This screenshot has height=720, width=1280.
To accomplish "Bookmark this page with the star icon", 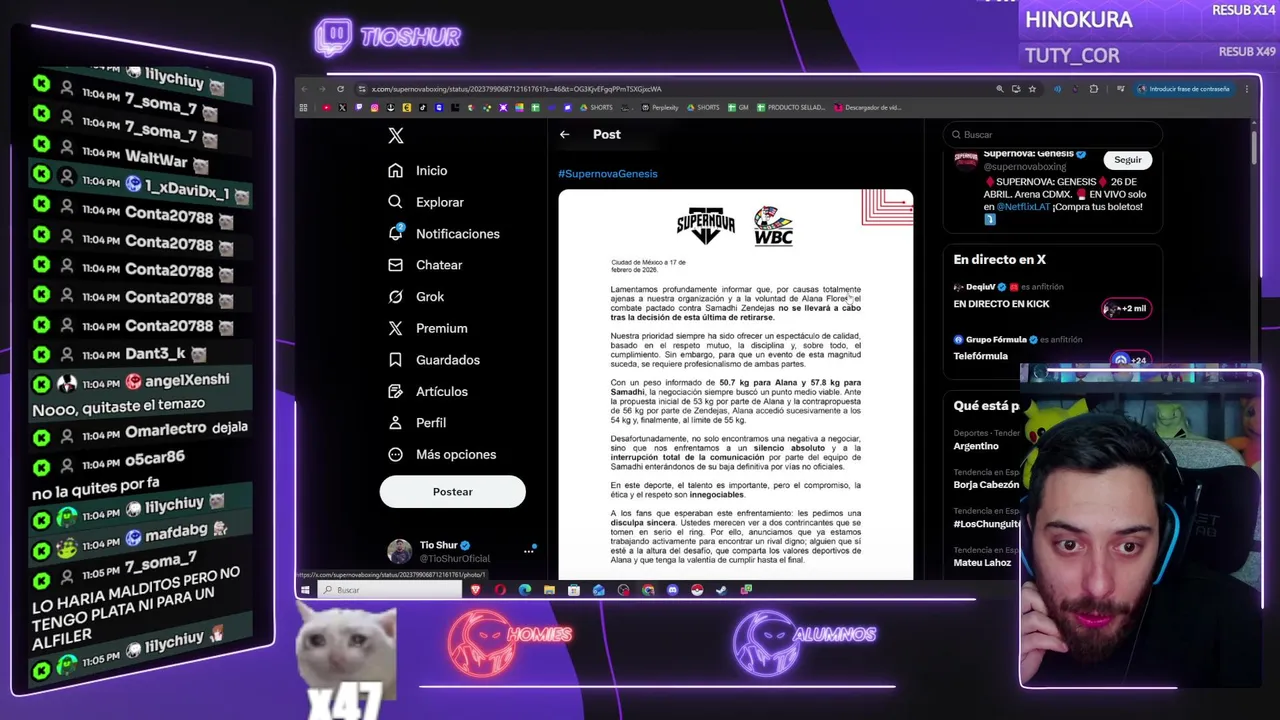I will click(x=1032, y=89).
